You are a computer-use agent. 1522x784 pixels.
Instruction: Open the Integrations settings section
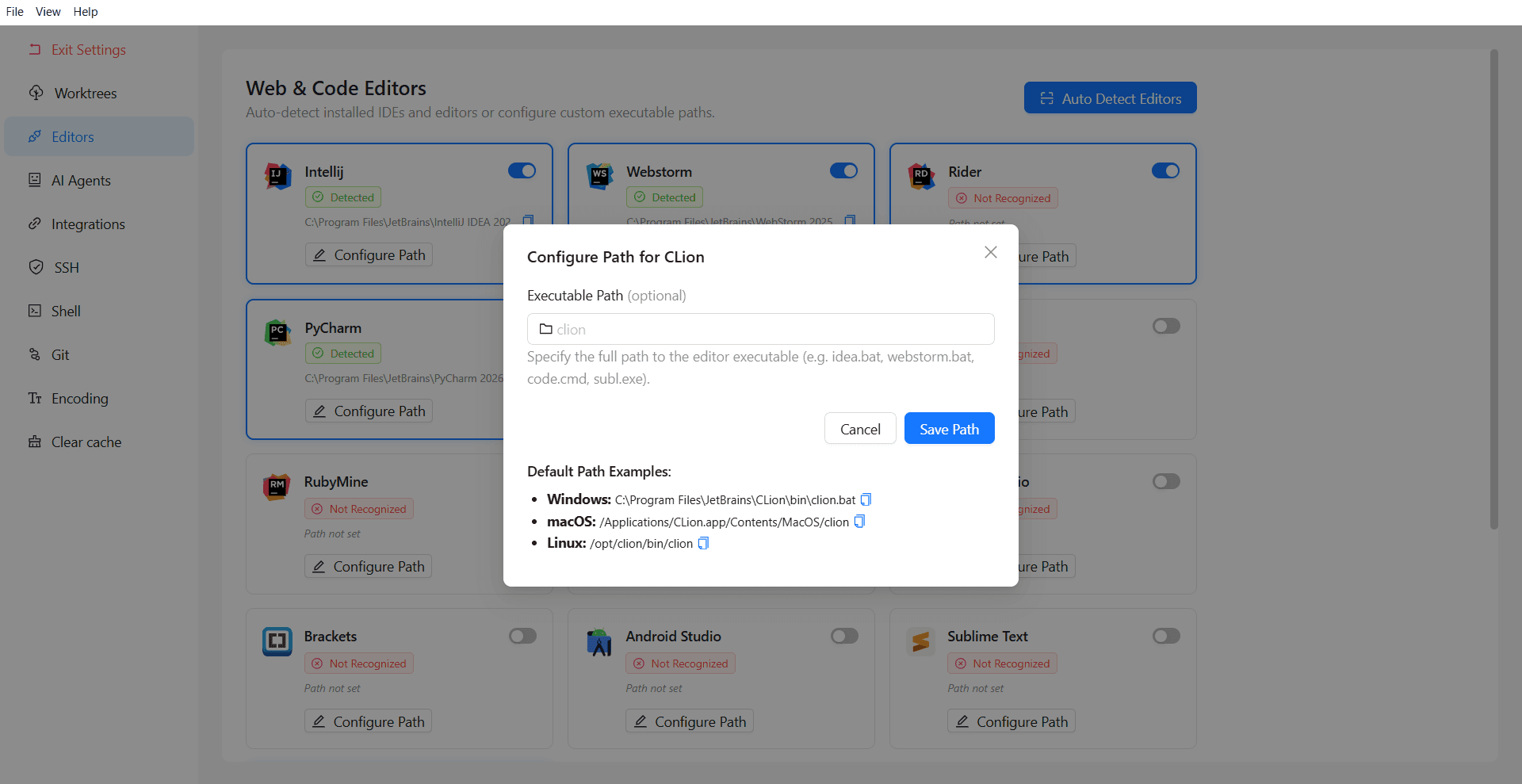tap(99, 224)
